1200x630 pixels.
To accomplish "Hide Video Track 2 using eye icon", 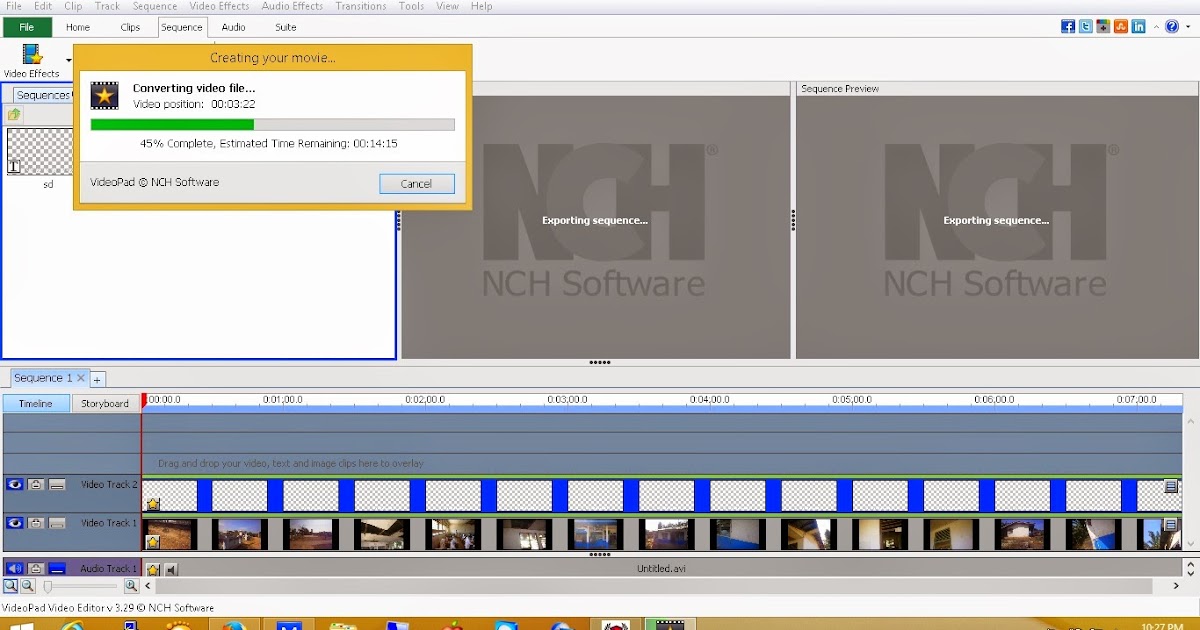I will coord(15,485).
